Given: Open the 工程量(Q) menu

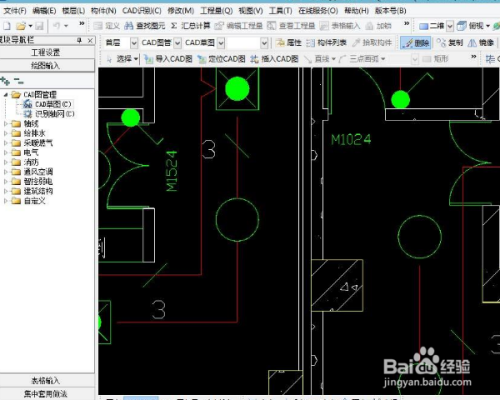Looking at the screenshot, I should pyautogui.click(x=216, y=11).
